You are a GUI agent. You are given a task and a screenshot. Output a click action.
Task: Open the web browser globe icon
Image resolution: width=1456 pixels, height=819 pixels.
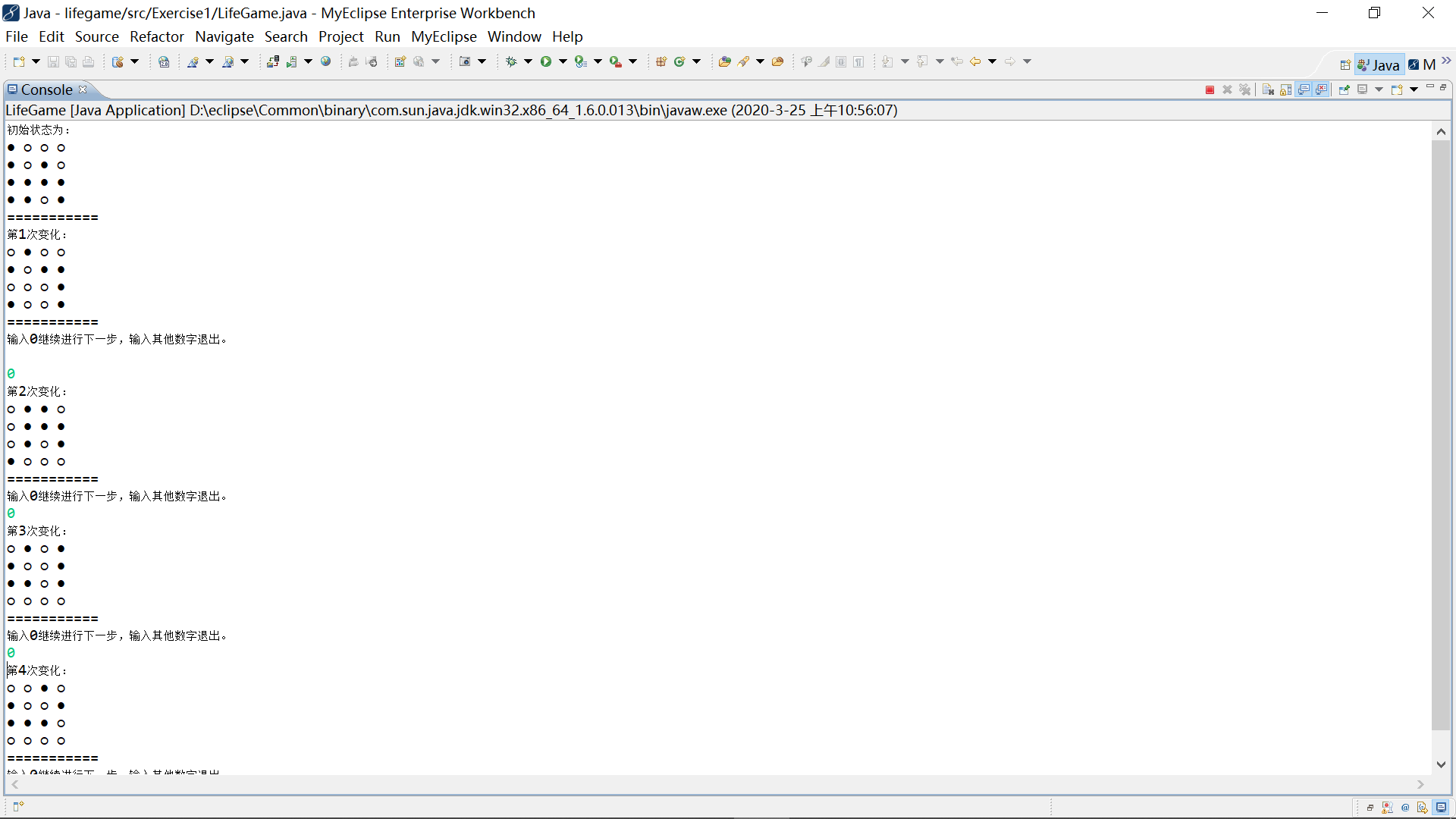326,61
